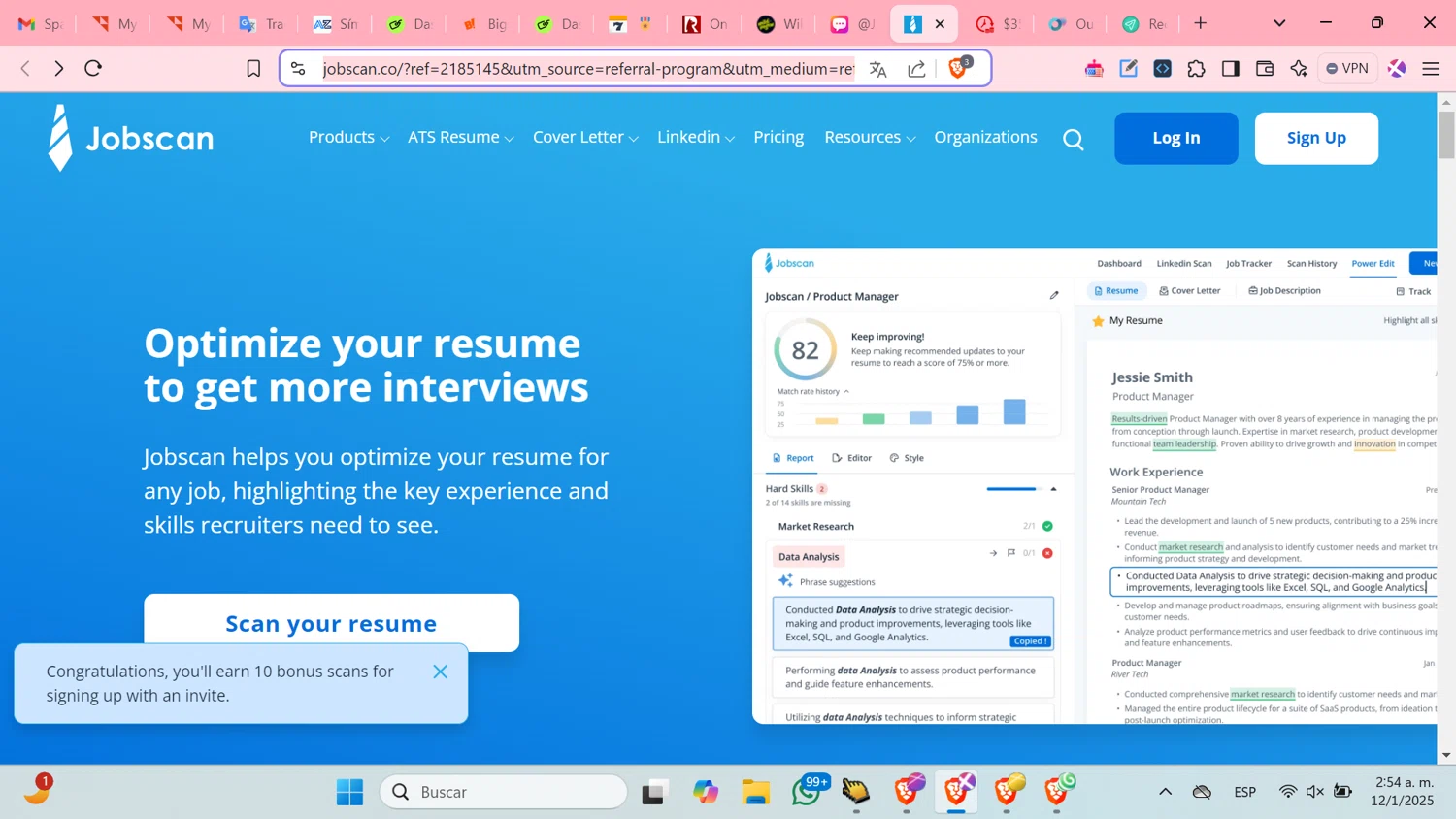
Task: Click the taskbar Buscar search box
Action: [504, 792]
